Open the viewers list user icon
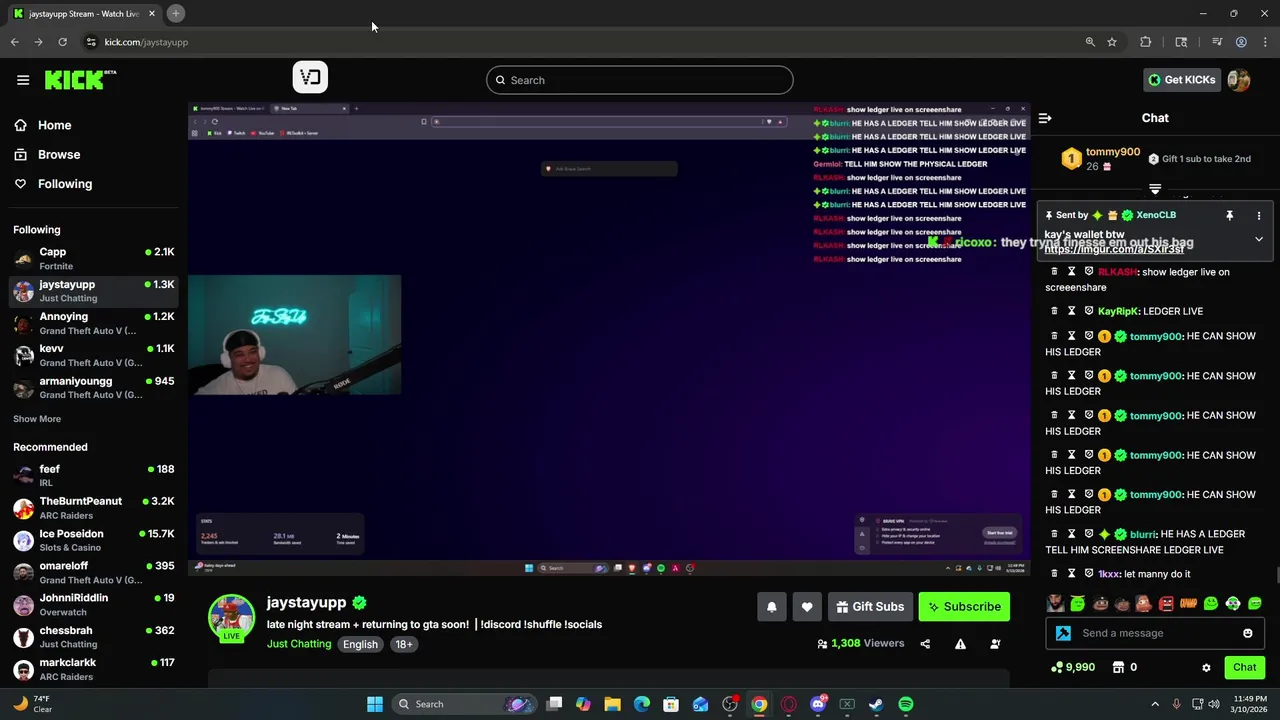This screenshot has height=720, width=1280. [995, 644]
